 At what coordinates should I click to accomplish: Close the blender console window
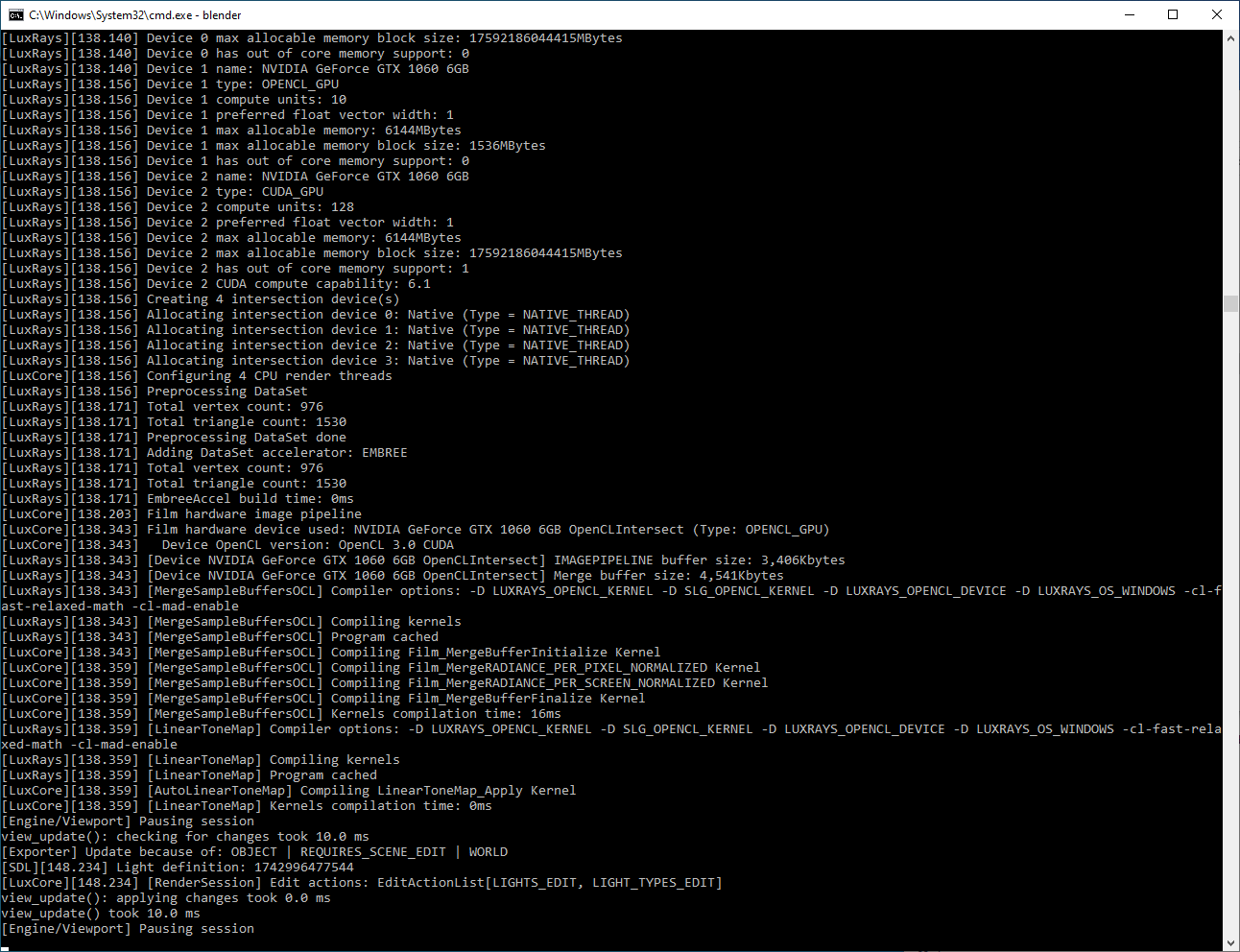1217,14
